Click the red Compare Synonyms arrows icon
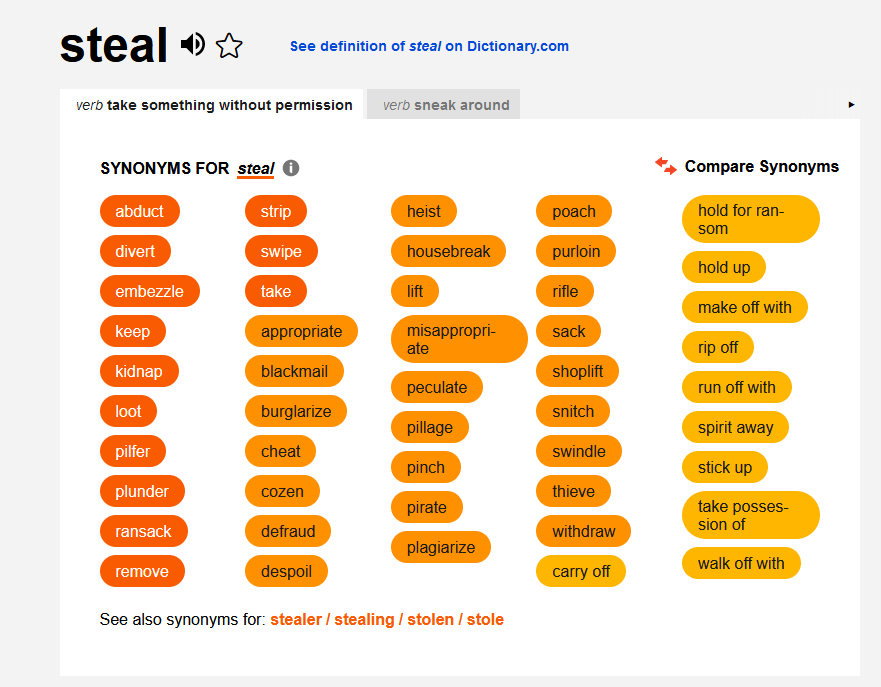 point(666,166)
